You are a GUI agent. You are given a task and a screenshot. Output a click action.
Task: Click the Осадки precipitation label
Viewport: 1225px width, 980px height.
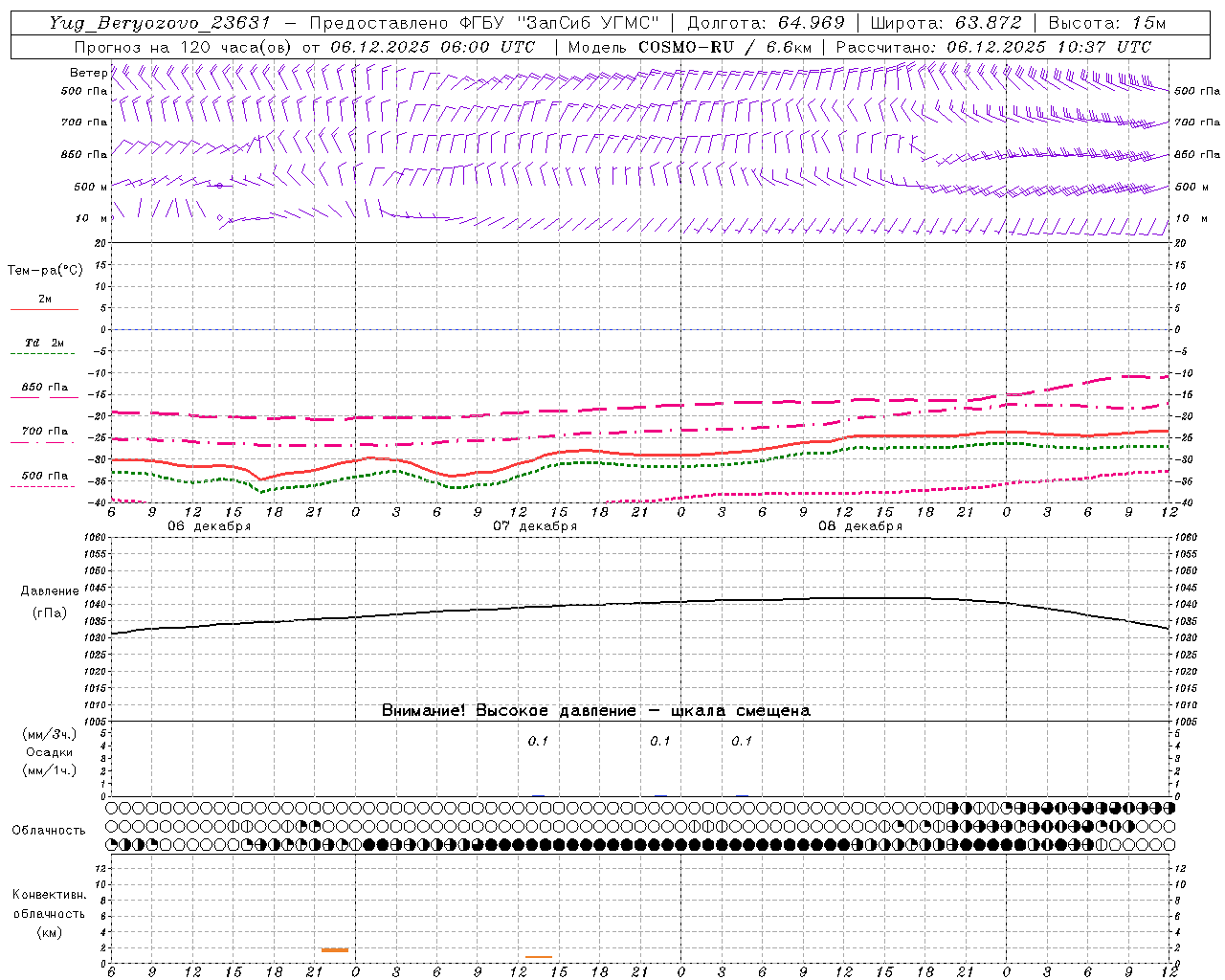[x=49, y=752]
